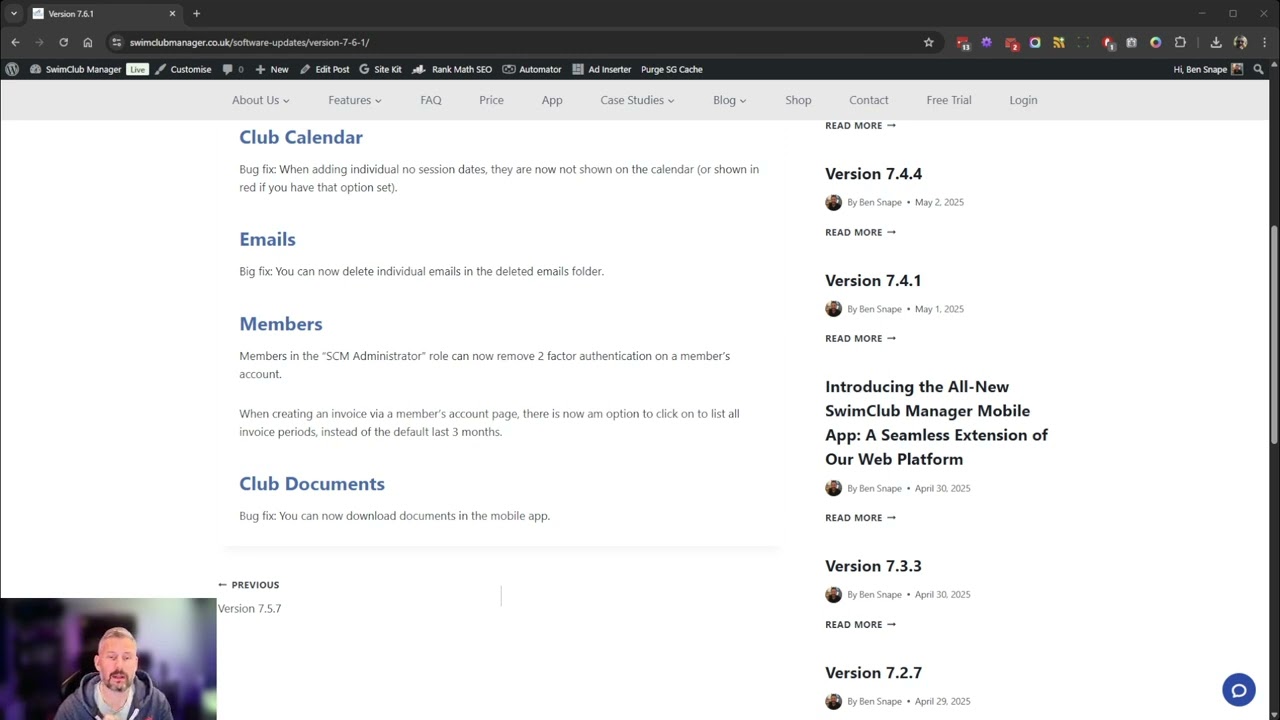Click the Site Kit admin bar item

pyautogui.click(x=380, y=69)
